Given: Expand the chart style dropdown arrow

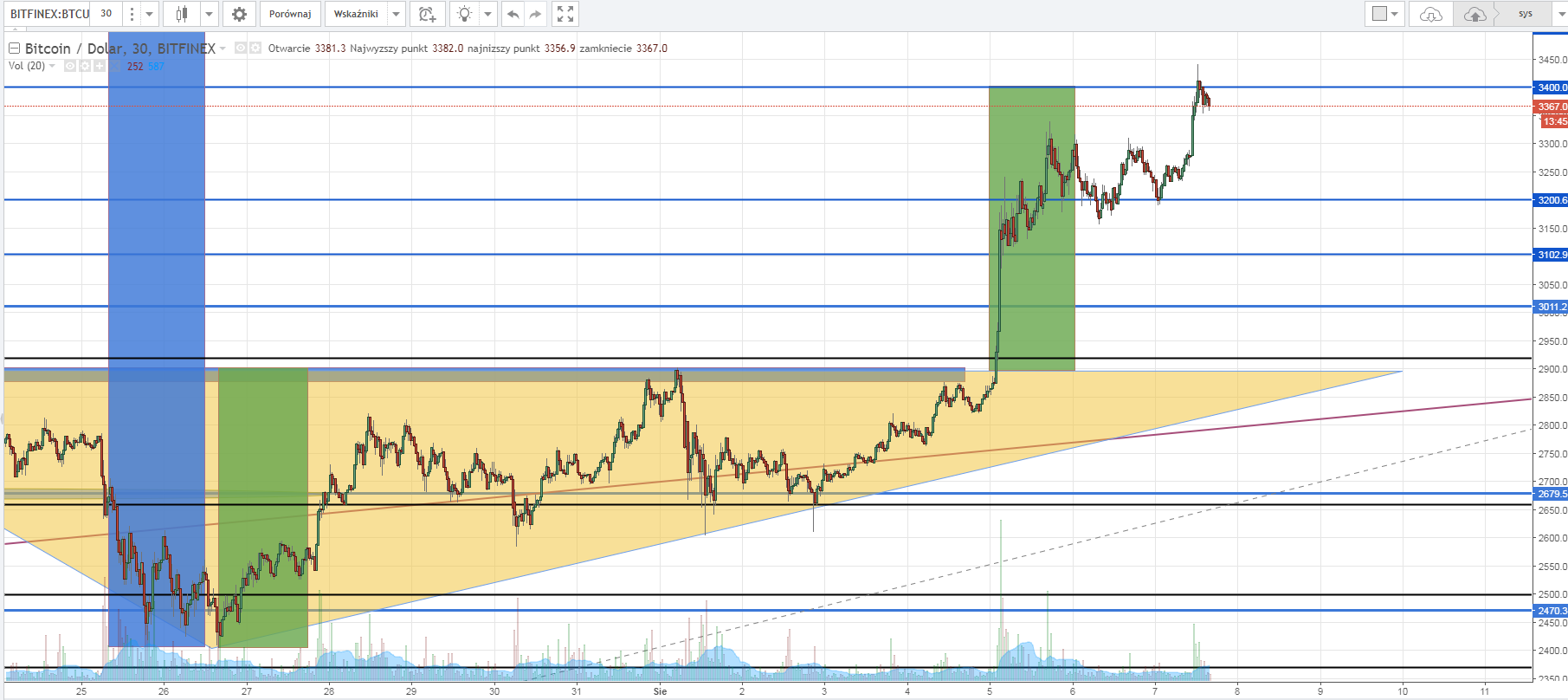Looking at the screenshot, I should 209,14.
